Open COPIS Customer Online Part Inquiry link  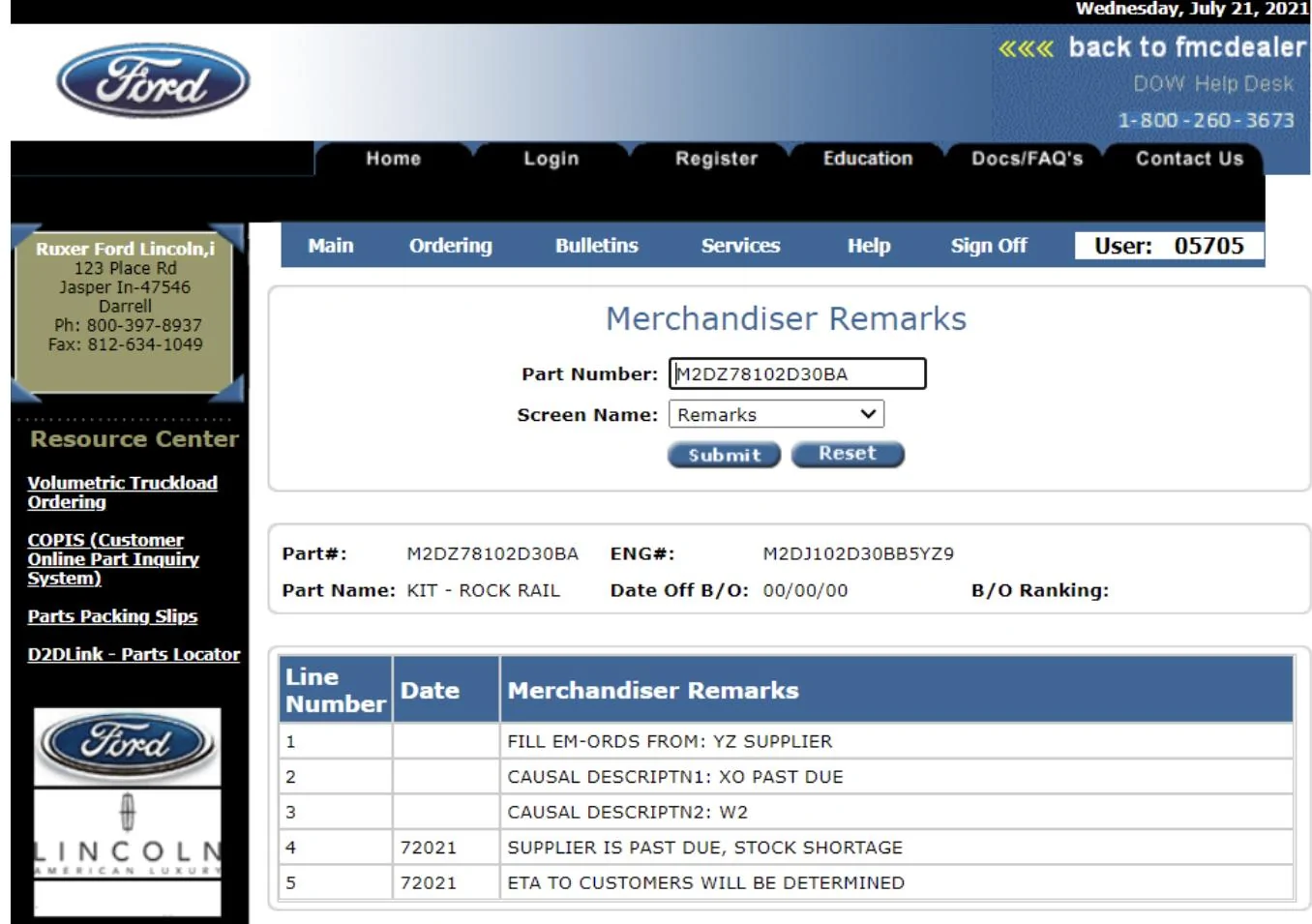[113, 559]
